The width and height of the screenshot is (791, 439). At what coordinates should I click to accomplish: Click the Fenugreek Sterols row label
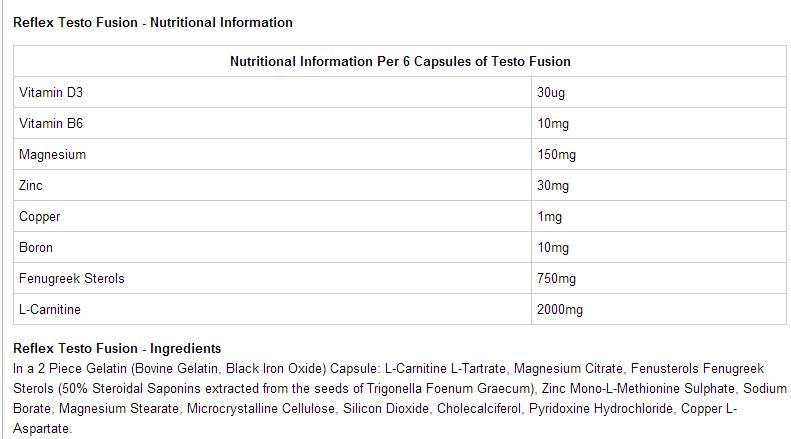click(72, 278)
